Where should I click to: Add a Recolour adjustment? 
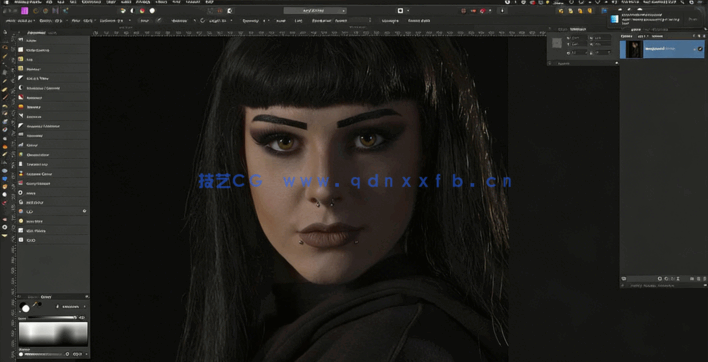[53, 69]
